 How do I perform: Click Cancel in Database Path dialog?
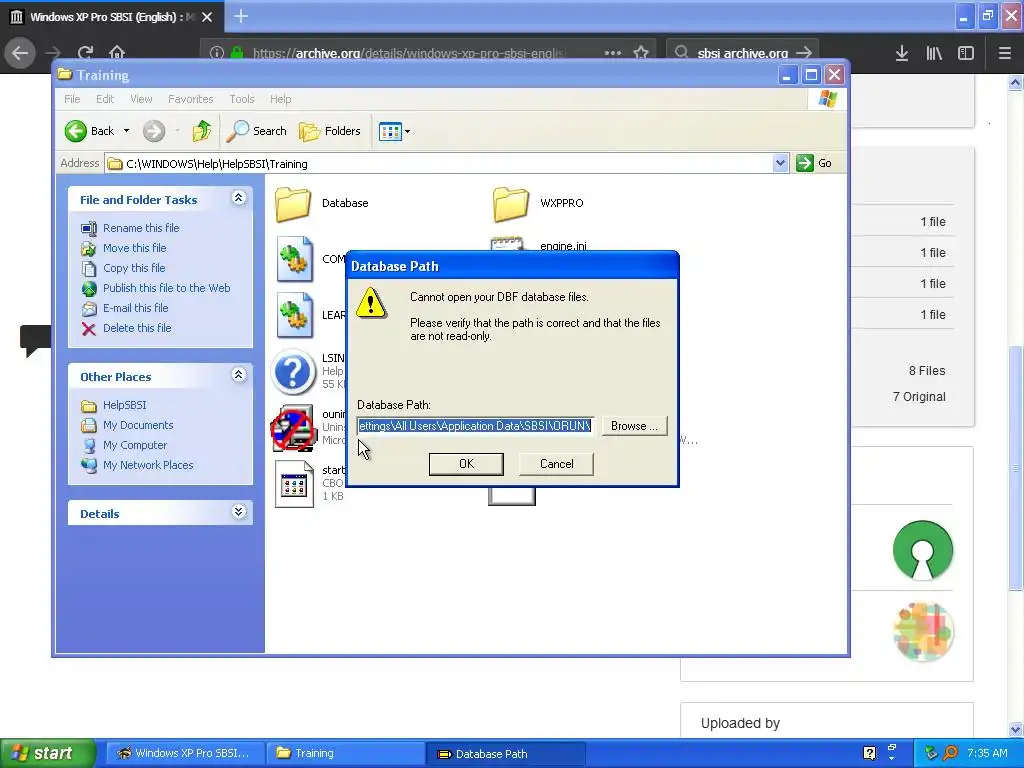coord(556,464)
